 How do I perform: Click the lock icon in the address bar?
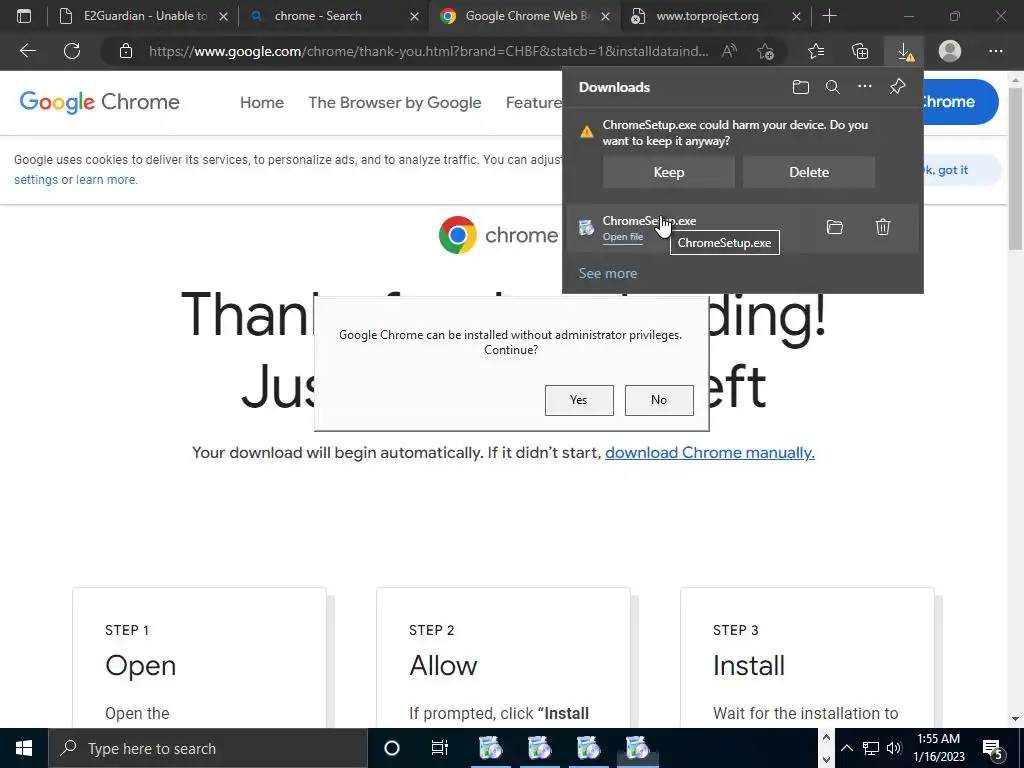coord(126,51)
